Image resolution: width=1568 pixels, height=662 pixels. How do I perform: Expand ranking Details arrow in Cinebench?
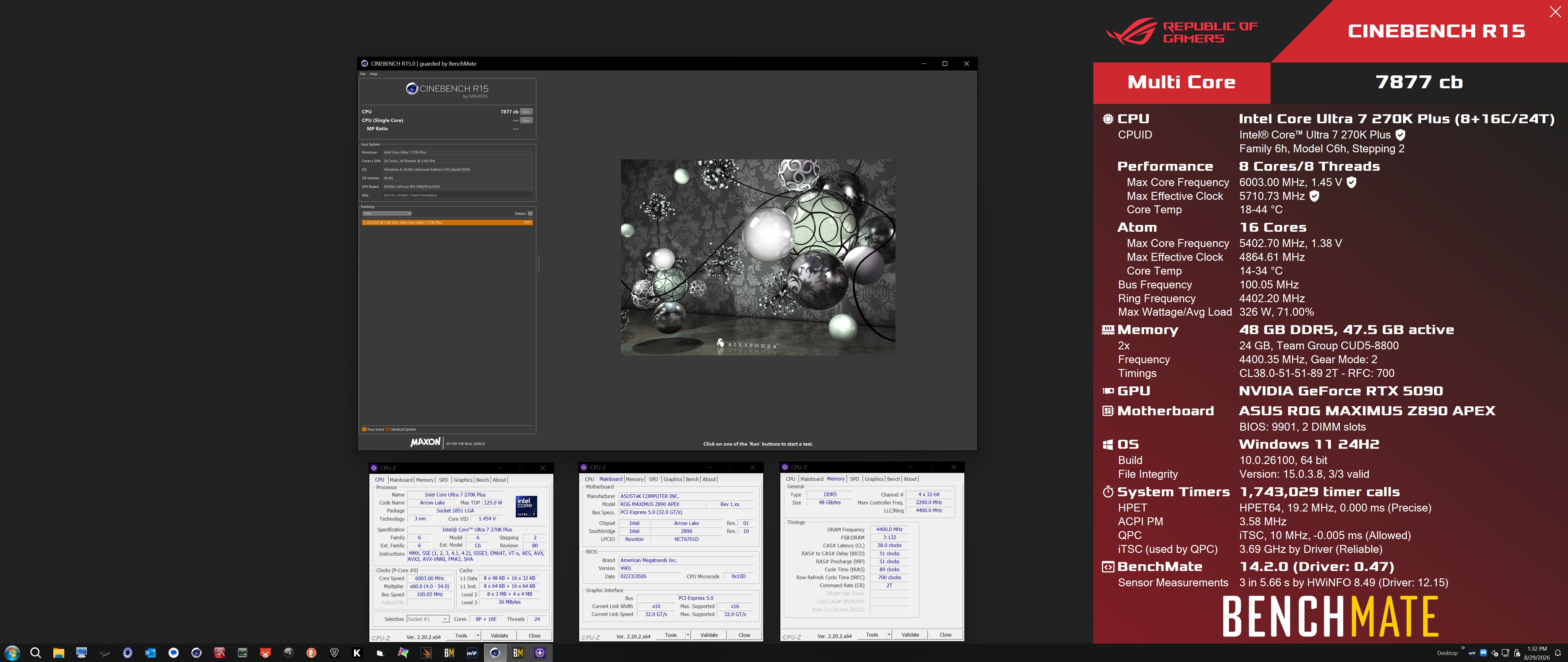(530, 214)
